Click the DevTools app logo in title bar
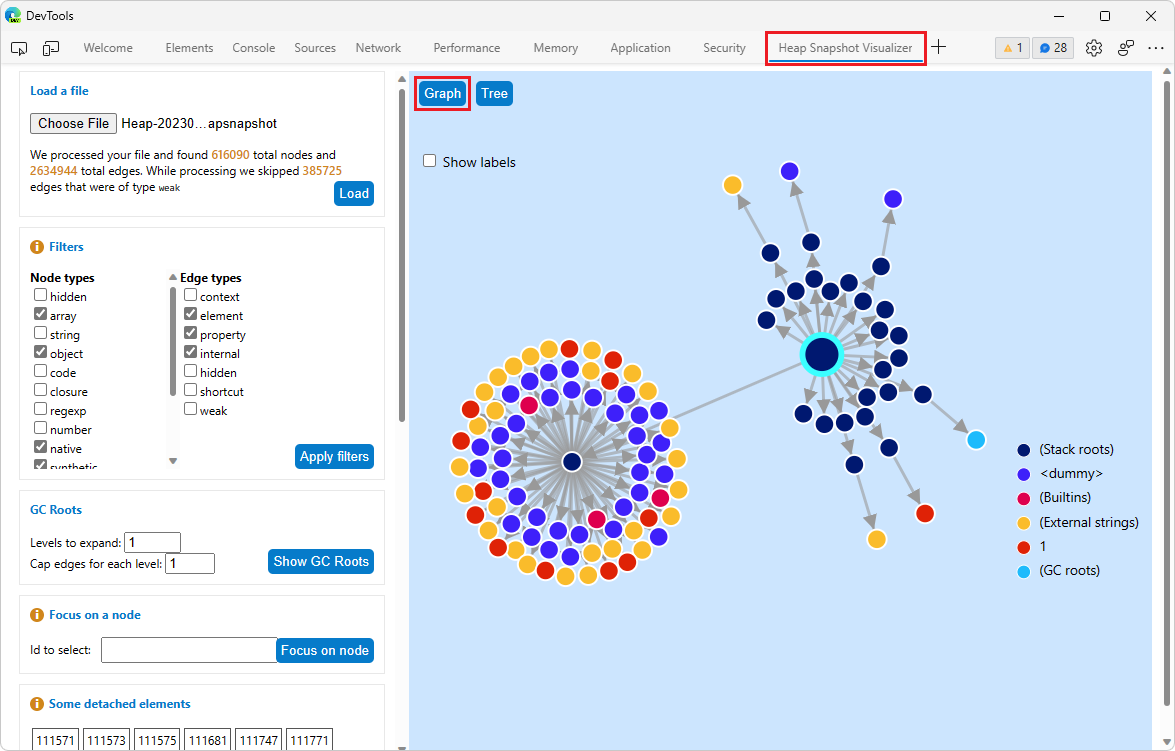 click(13, 15)
